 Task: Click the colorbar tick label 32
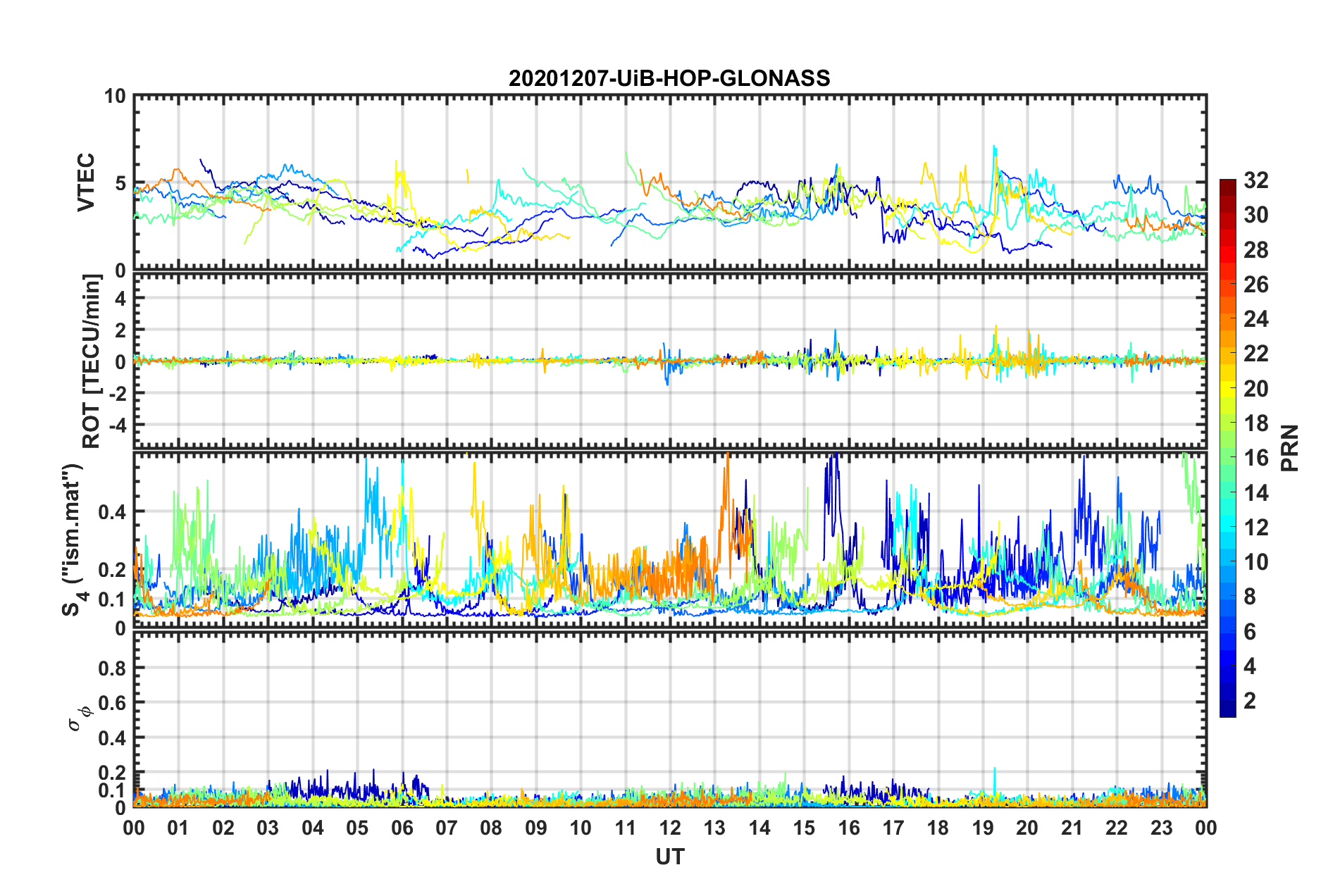(x=1255, y=180)
